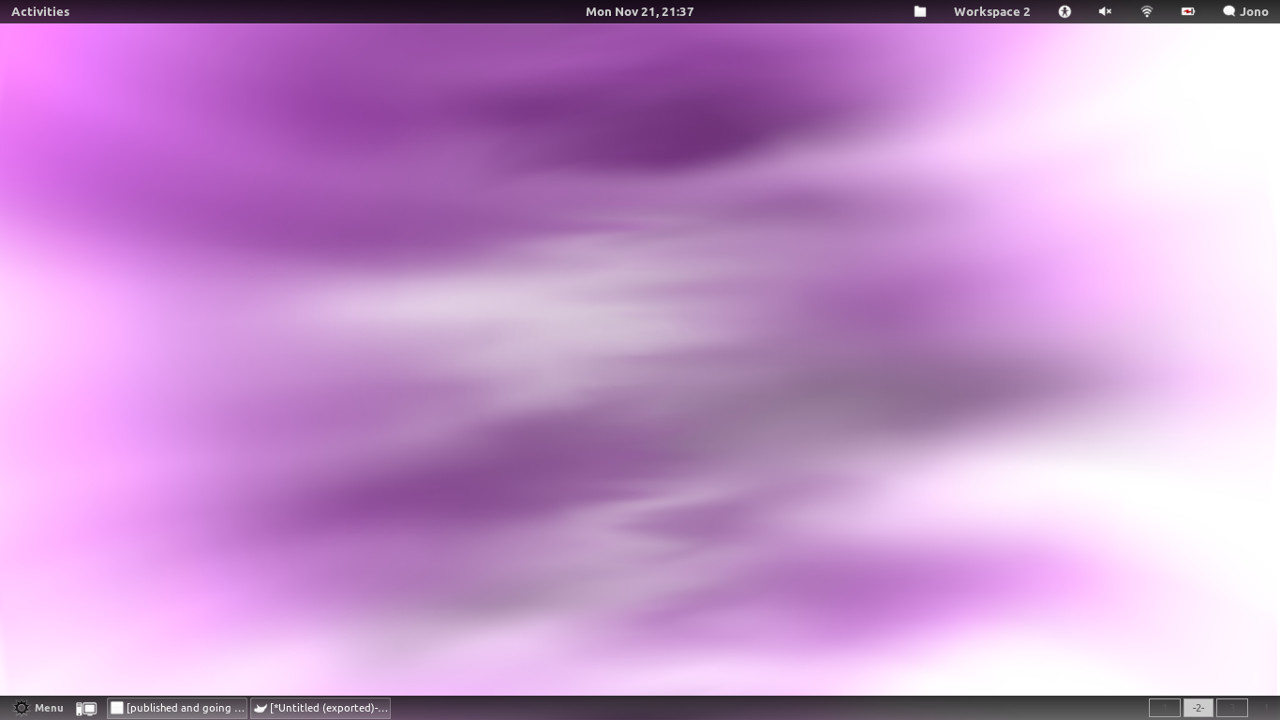Viewport: 1280px width, 720px height.
Task: Open the accessibility menu icon
Action: point(1065,12)
